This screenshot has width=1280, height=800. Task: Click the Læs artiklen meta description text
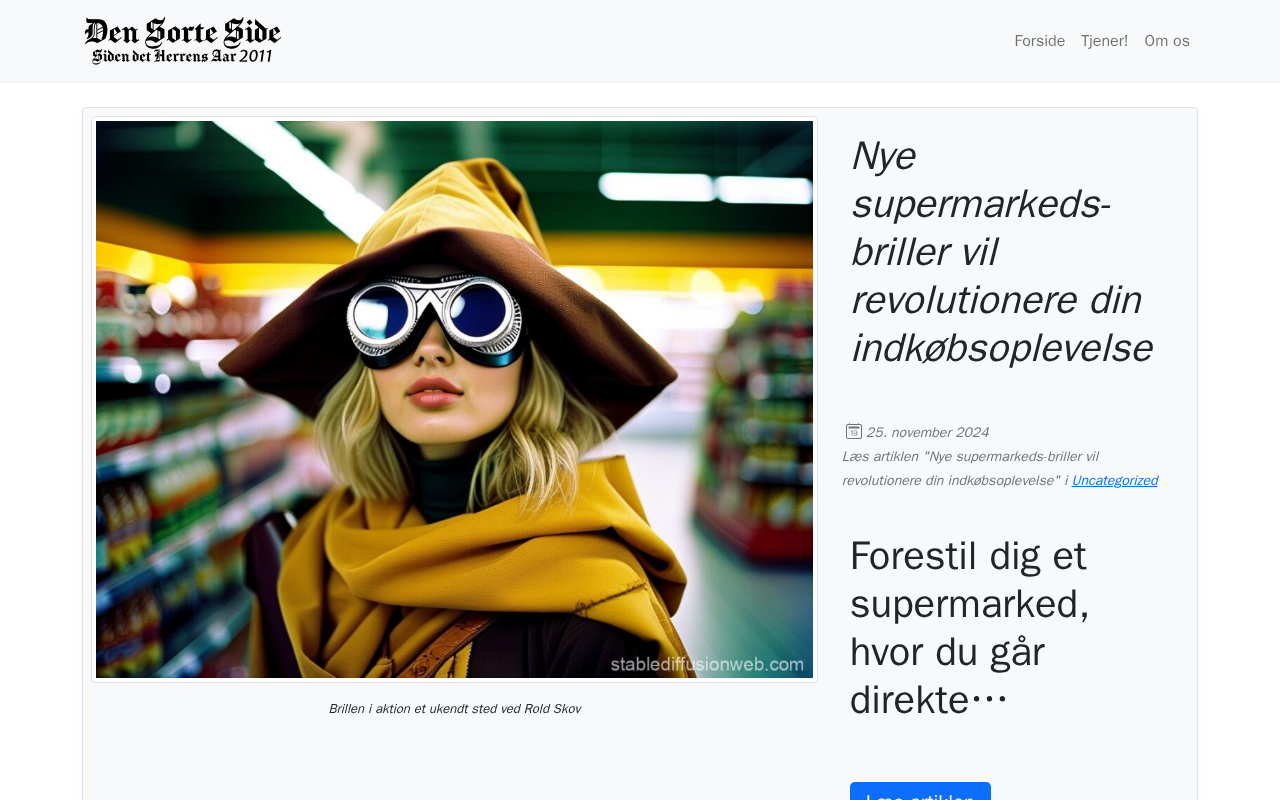pyautogui.click(x=970, y=468)
